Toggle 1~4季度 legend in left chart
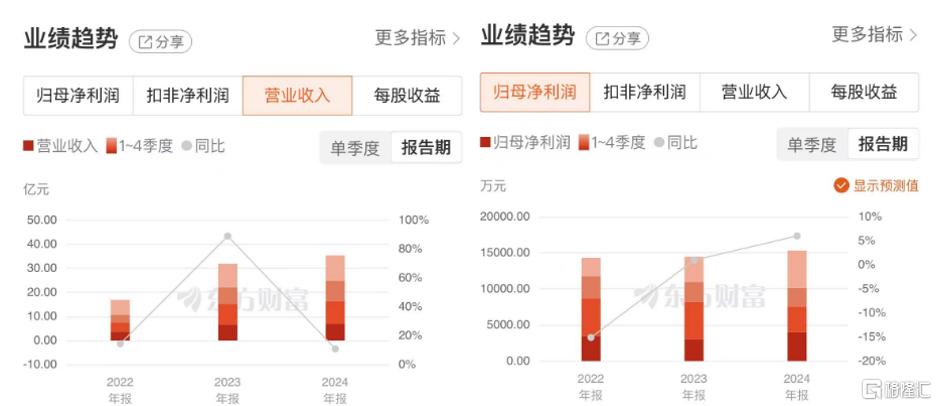 [x=140, y=146]
